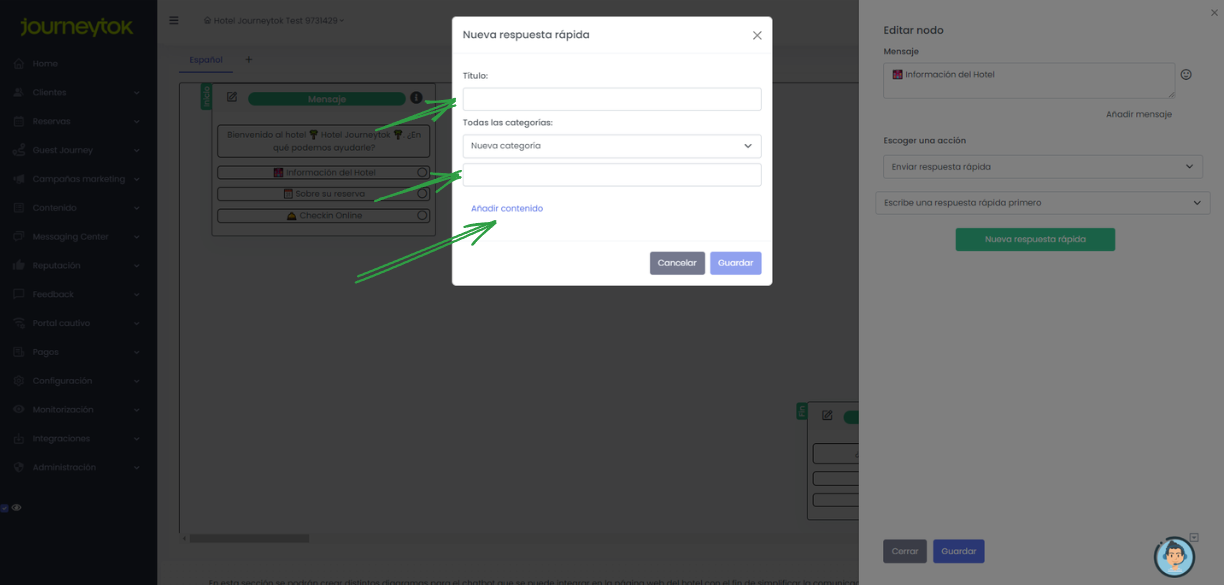
Task: Click the Añadir contenido link
Action: (507, 209)
